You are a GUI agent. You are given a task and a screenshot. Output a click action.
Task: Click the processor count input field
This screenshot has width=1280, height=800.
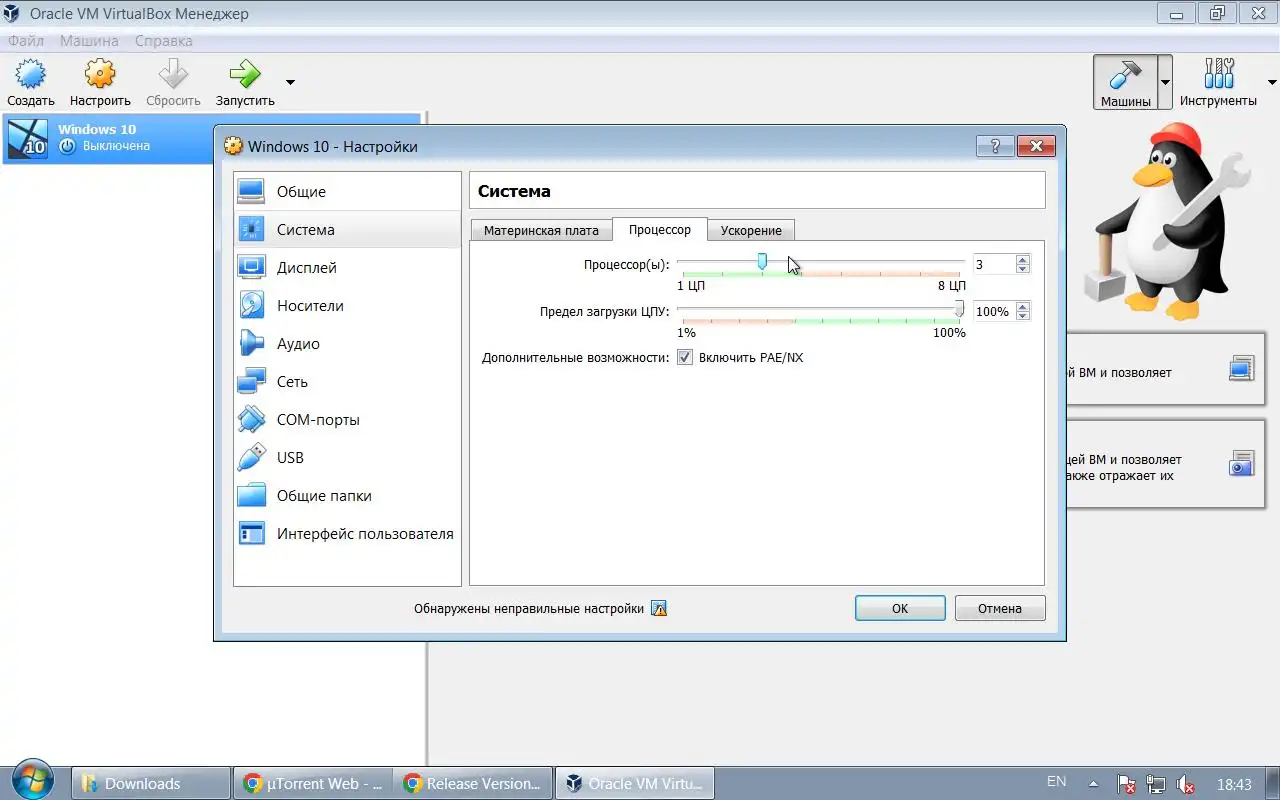(x=993, y=264)
